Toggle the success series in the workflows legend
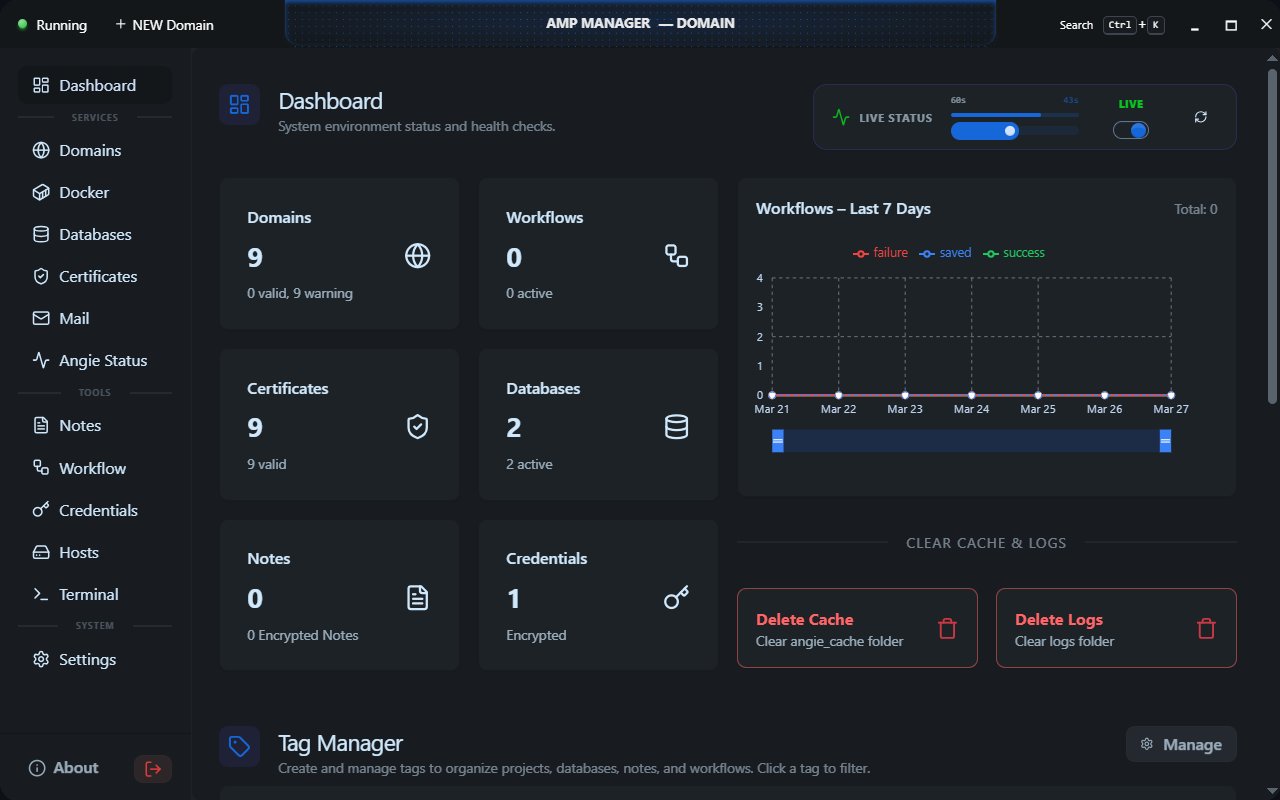 (x=1013, y=252)
